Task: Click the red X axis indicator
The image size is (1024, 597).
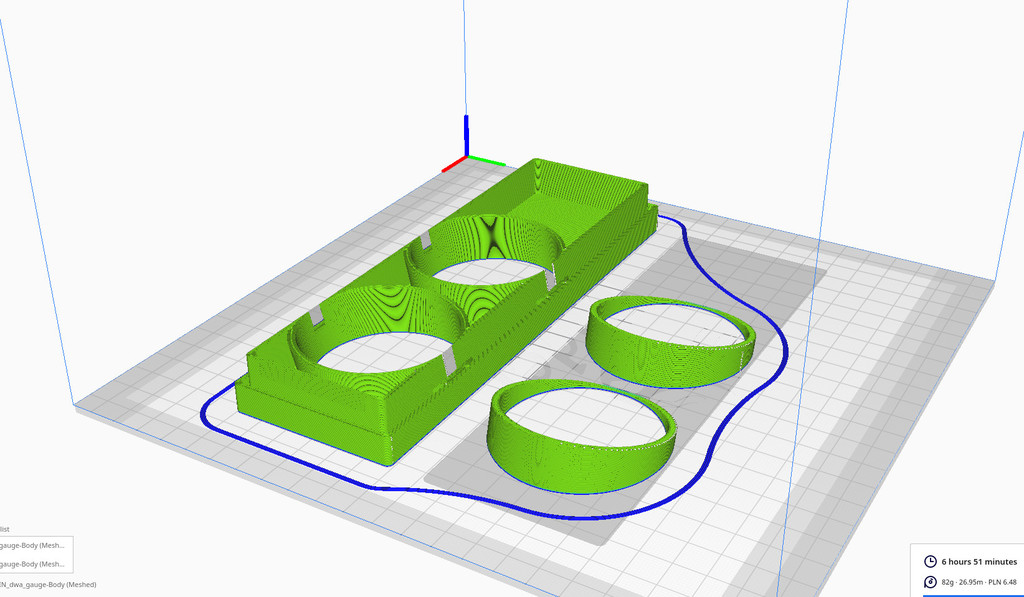Action: click(453, 163)
